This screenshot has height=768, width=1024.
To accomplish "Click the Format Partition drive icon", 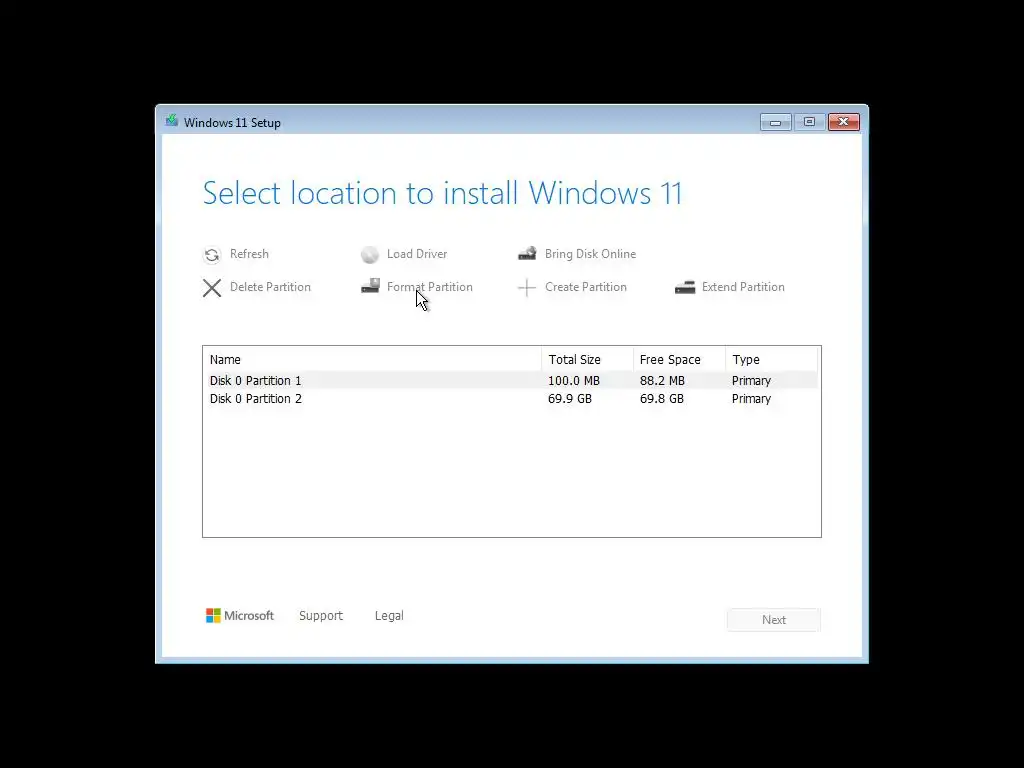I will [370, 286].
